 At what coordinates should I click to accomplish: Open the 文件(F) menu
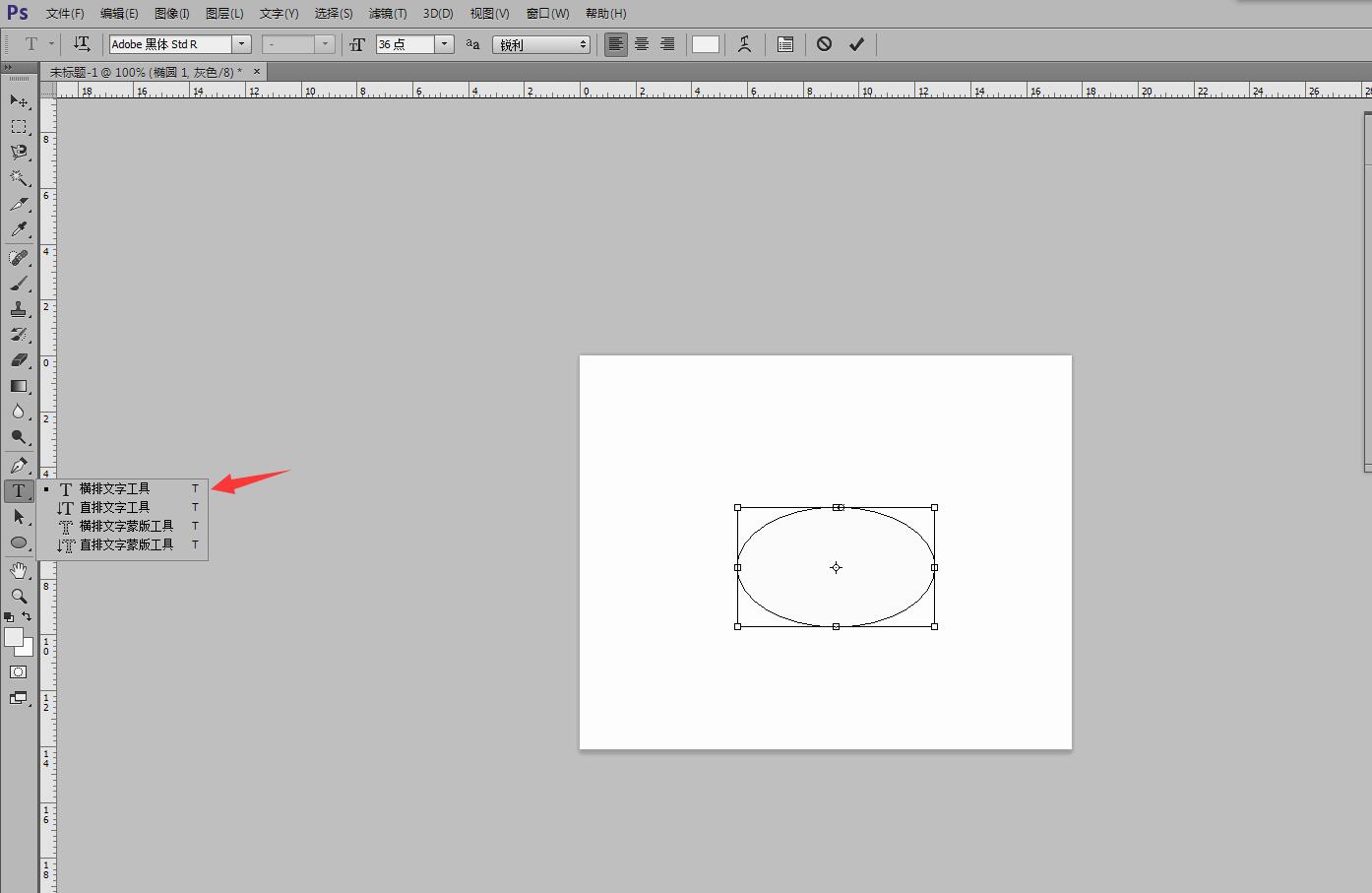tap(65, 14)
